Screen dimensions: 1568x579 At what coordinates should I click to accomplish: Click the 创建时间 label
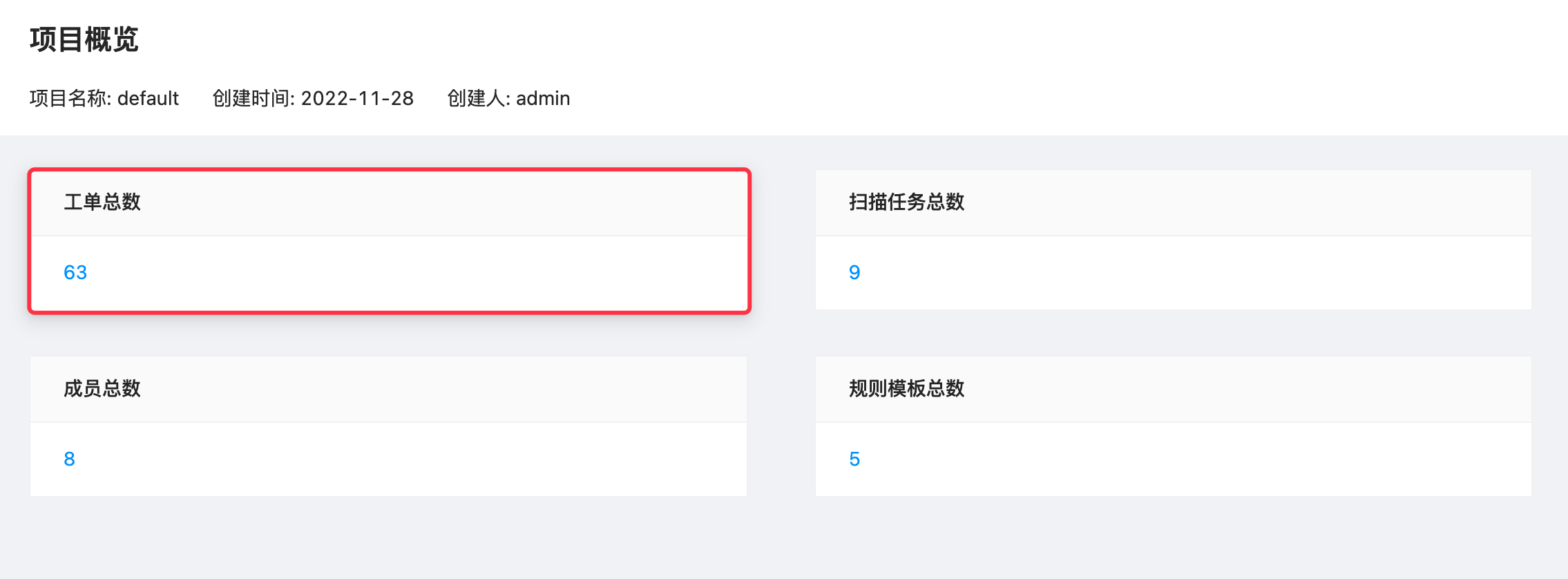(251, 98)
